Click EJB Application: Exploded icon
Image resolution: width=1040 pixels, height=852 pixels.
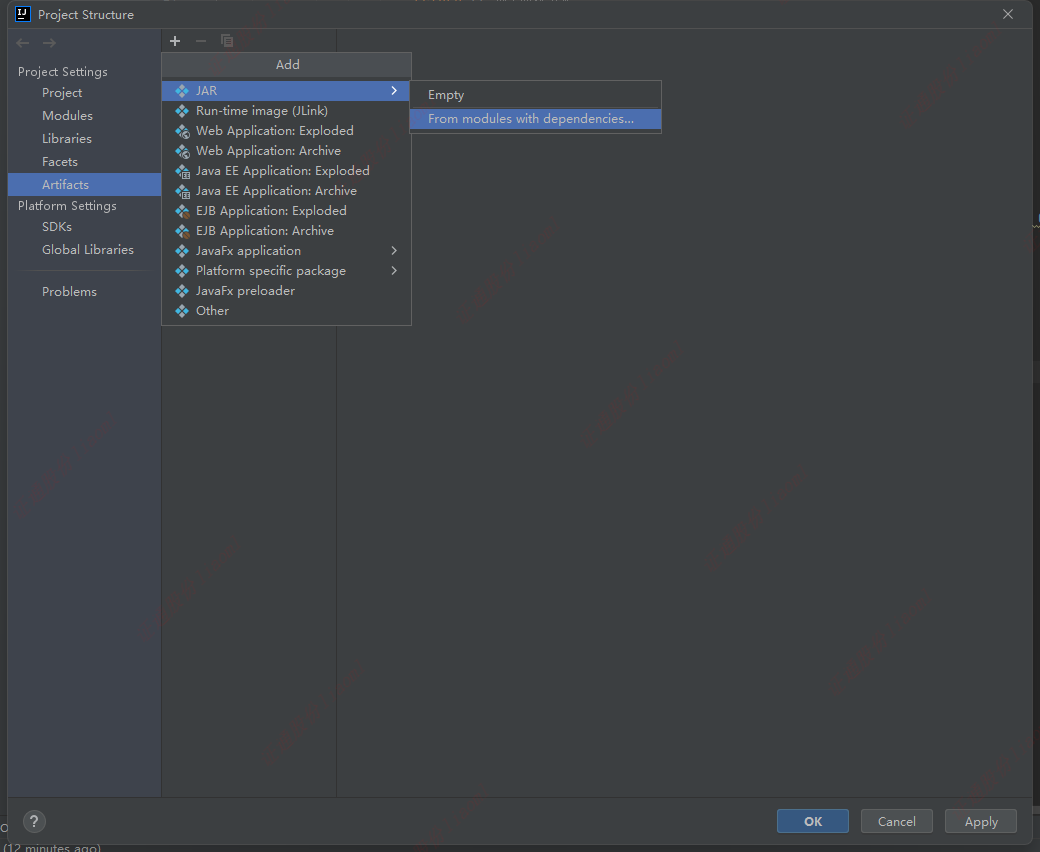tap(182, 211)
